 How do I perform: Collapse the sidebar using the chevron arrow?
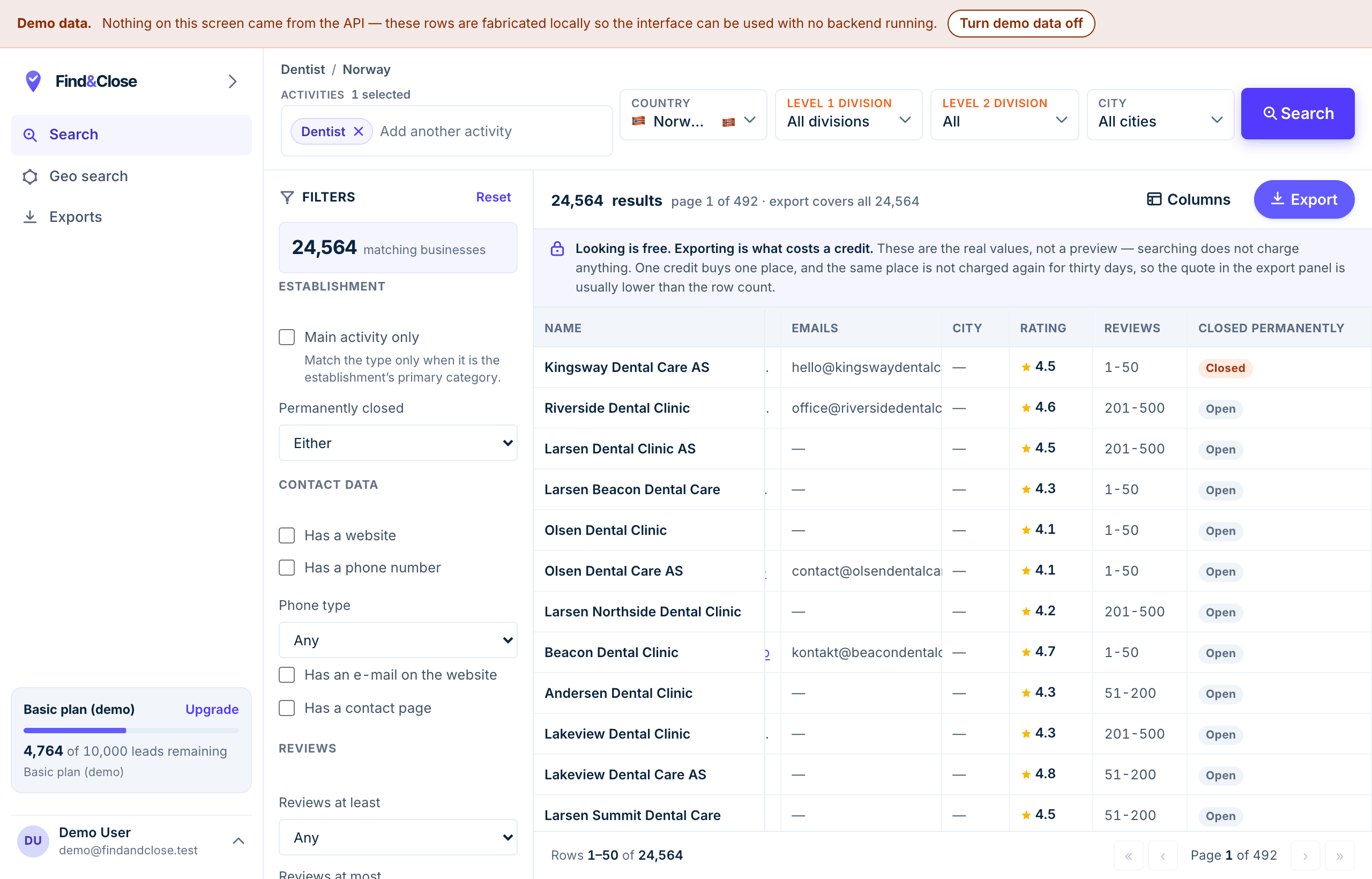tap(232, 81)
